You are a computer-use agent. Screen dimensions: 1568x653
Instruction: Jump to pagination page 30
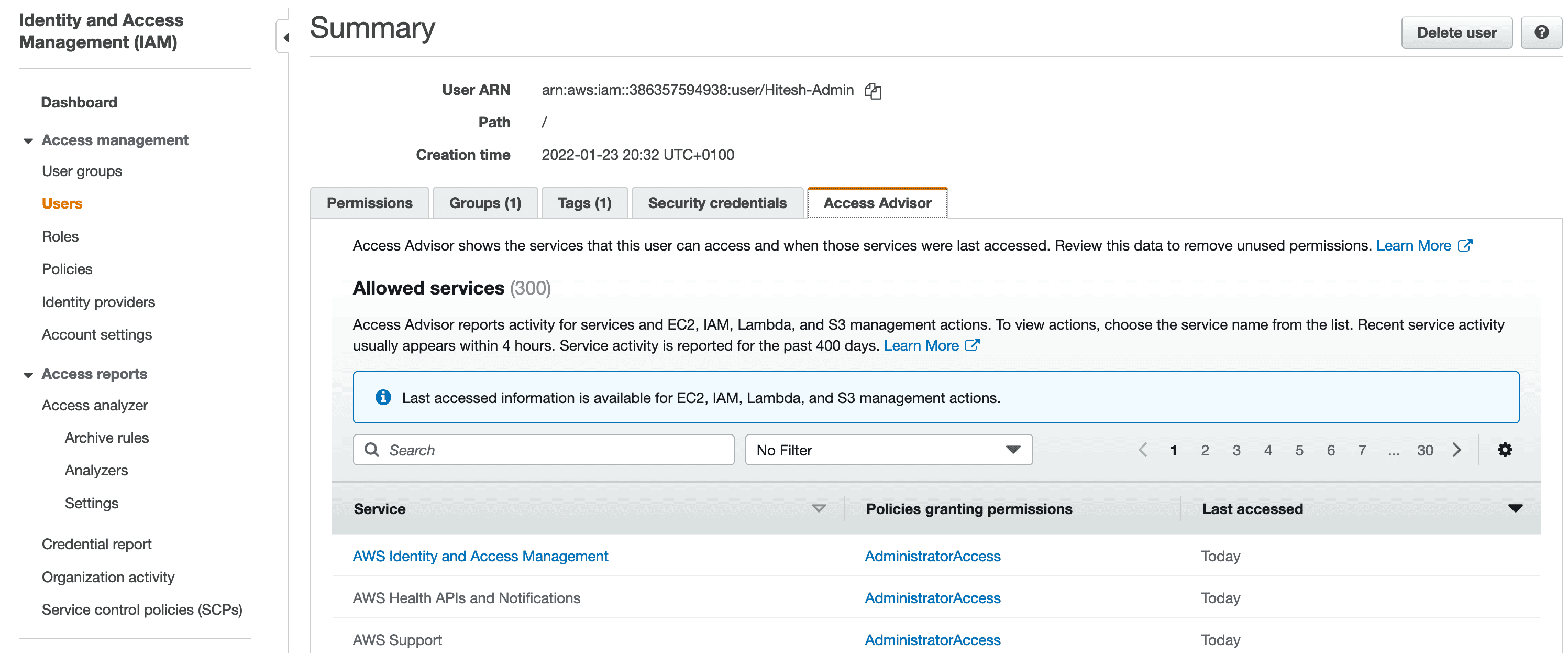[1425, 450]
